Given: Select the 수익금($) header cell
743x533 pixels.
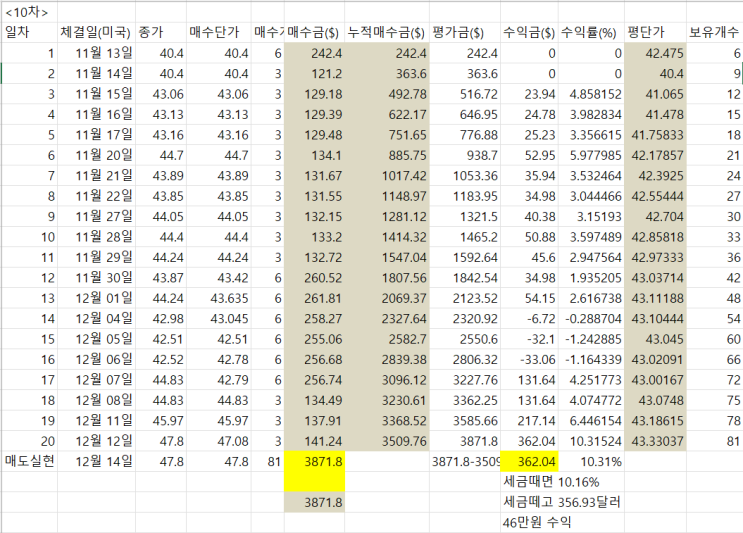Looking at the screenshot, I should coord(529,33).
